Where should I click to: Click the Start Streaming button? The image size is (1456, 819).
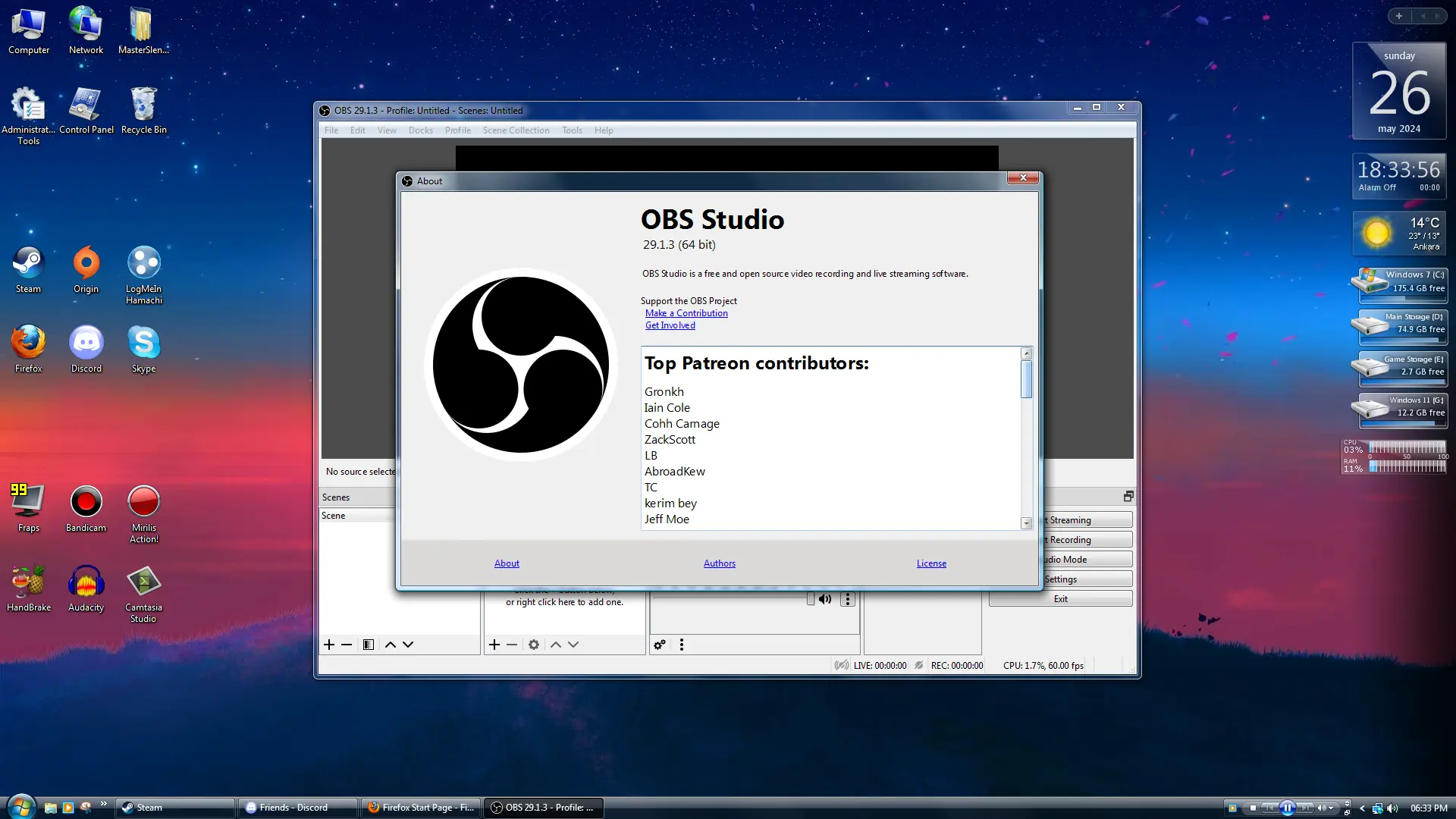click(x=1087, y=520)
